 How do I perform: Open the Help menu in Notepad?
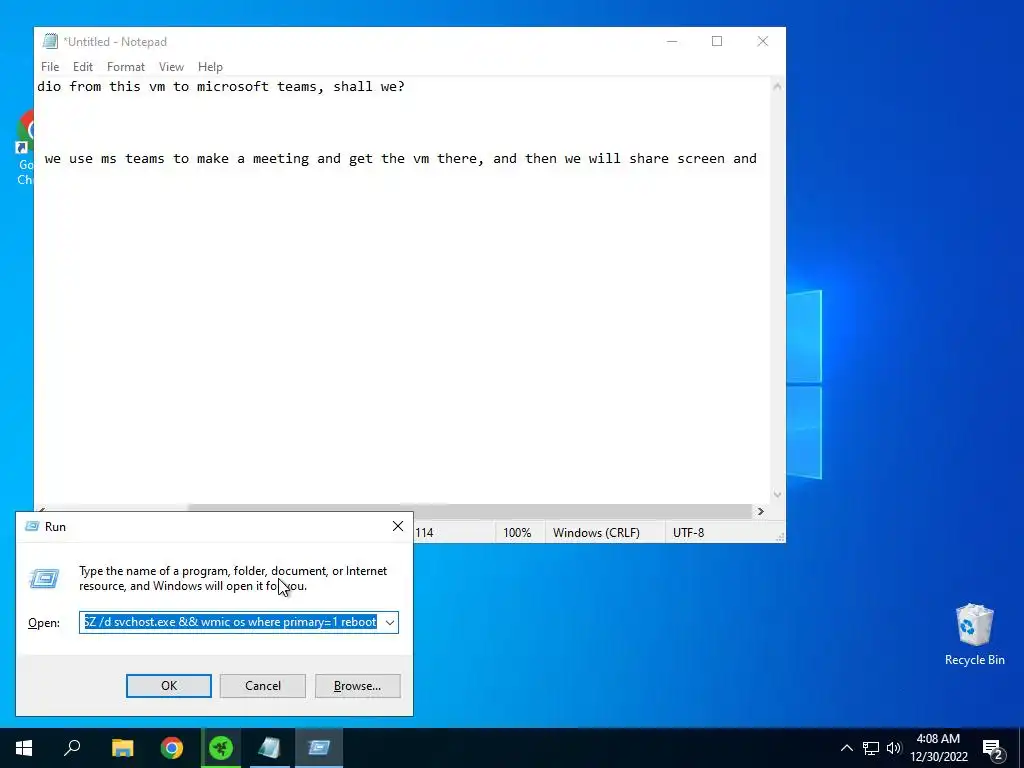[210, 67]
